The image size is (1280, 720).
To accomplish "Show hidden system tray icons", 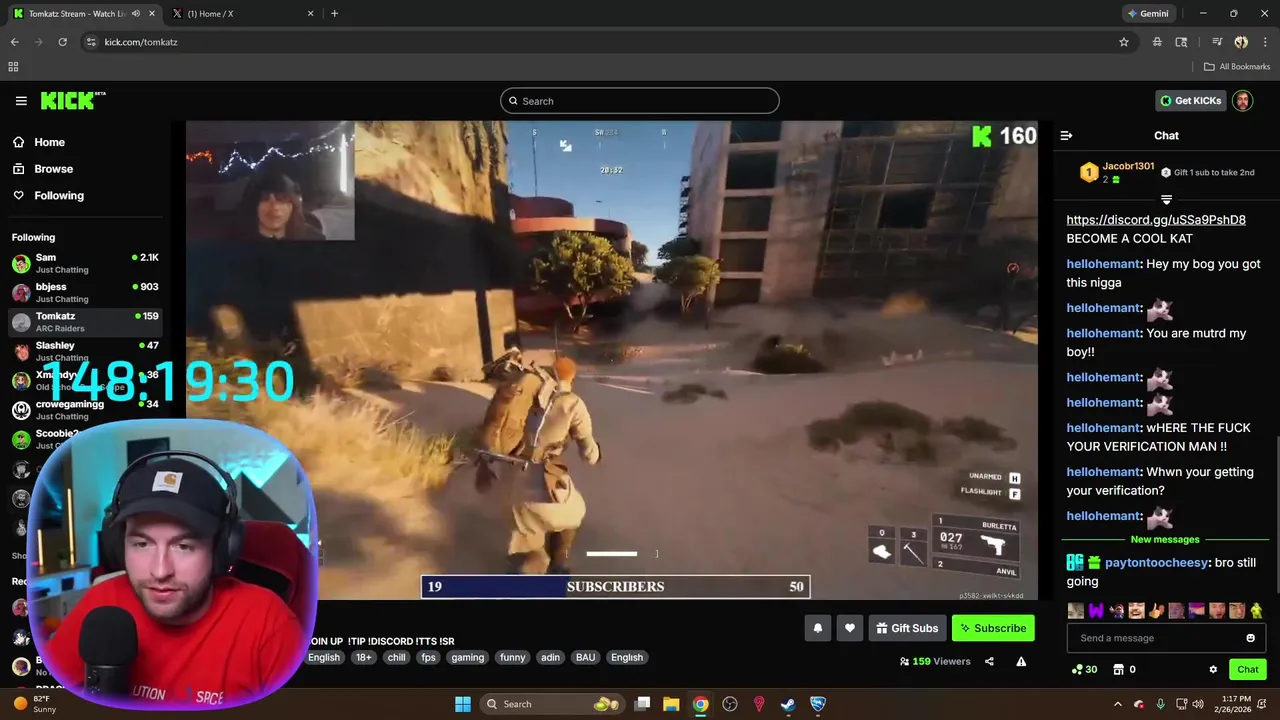I will 1118,704.
